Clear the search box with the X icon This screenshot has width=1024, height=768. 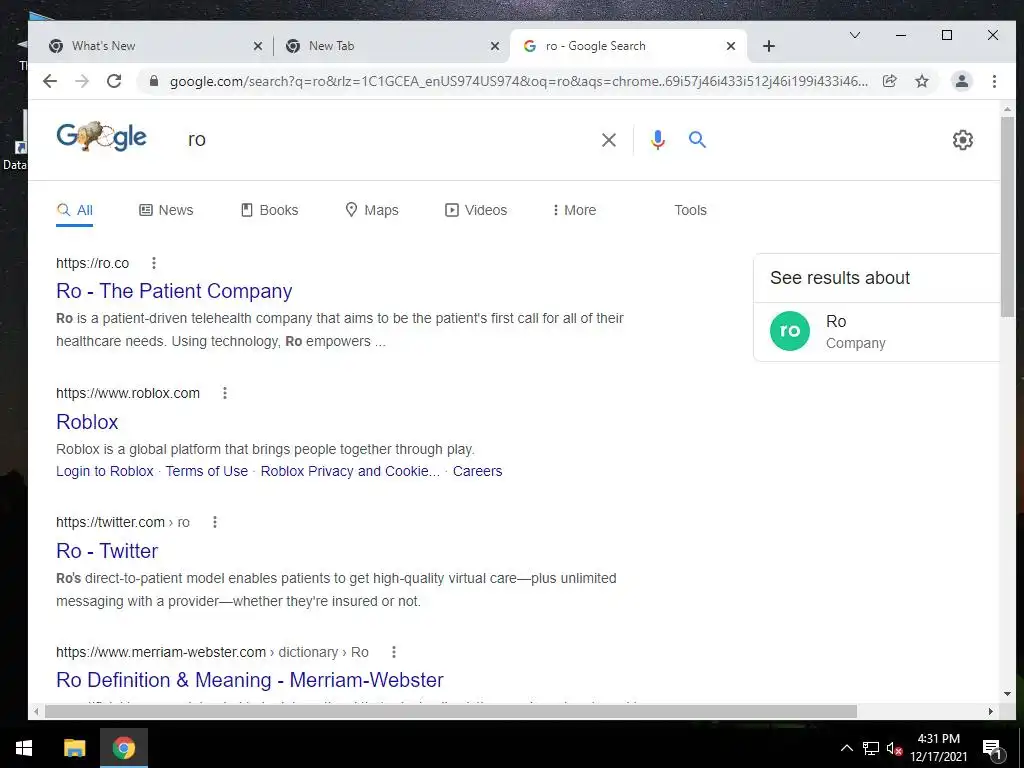[609, 140]
